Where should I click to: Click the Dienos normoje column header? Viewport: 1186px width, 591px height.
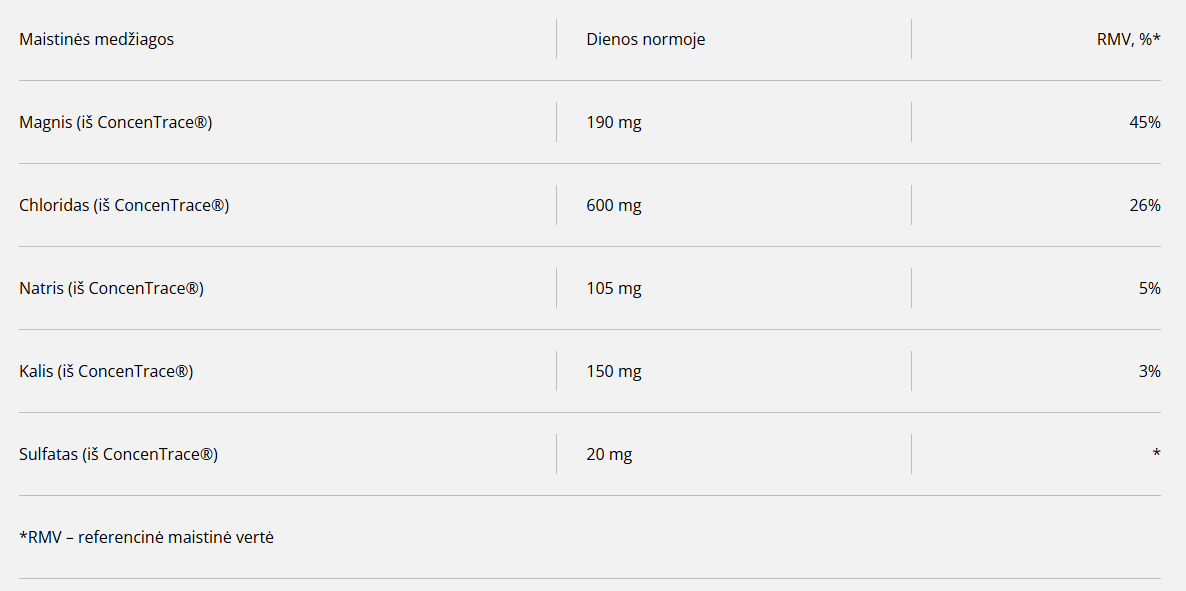[x=645, y=40]
